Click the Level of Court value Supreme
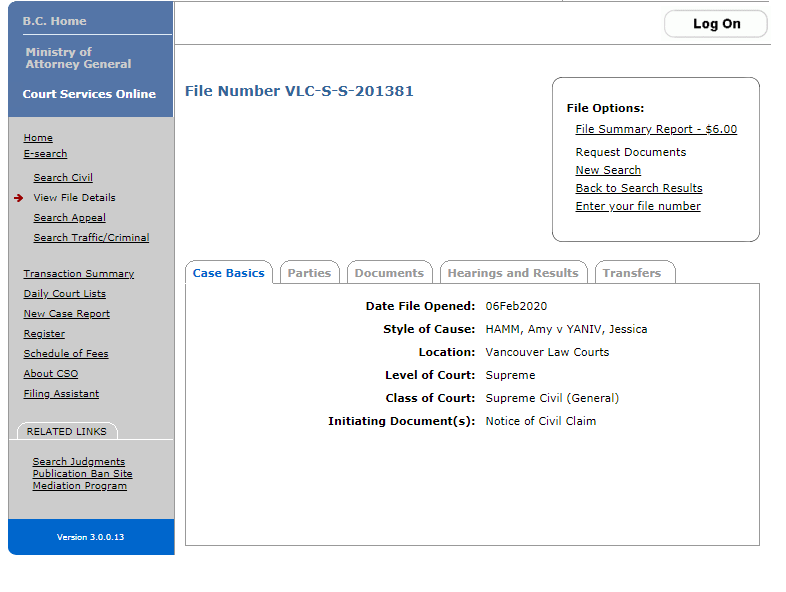The image size is (786, 592). 510,375
